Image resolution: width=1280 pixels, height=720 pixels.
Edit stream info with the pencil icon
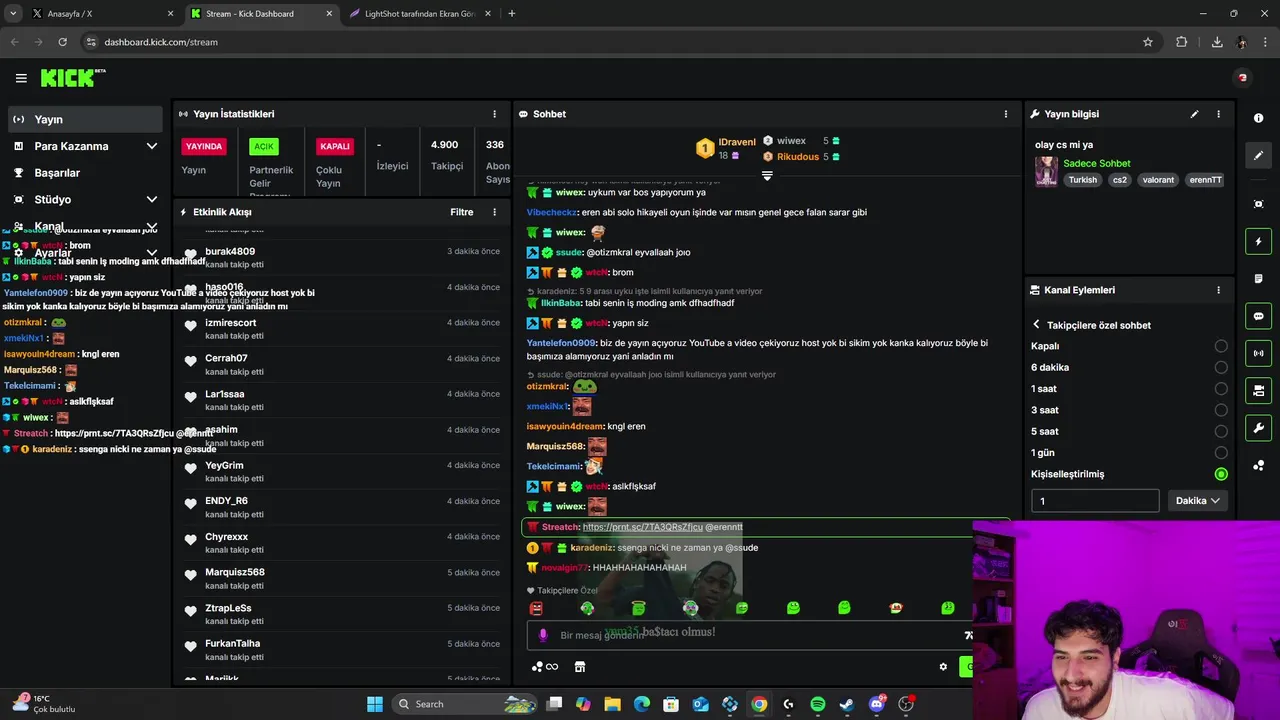tap(1194, 114)
